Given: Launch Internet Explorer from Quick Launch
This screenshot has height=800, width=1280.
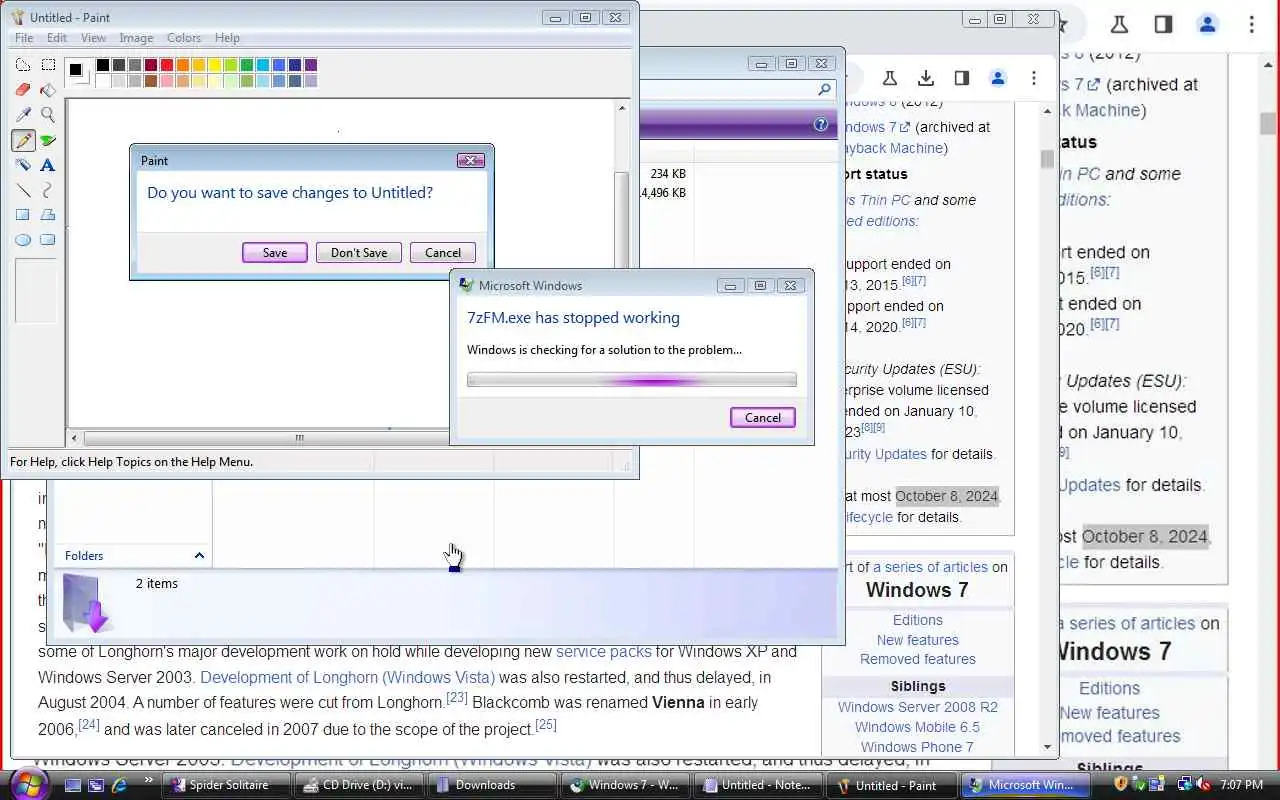Looking at the screenshot, I should tap(119, 786).
